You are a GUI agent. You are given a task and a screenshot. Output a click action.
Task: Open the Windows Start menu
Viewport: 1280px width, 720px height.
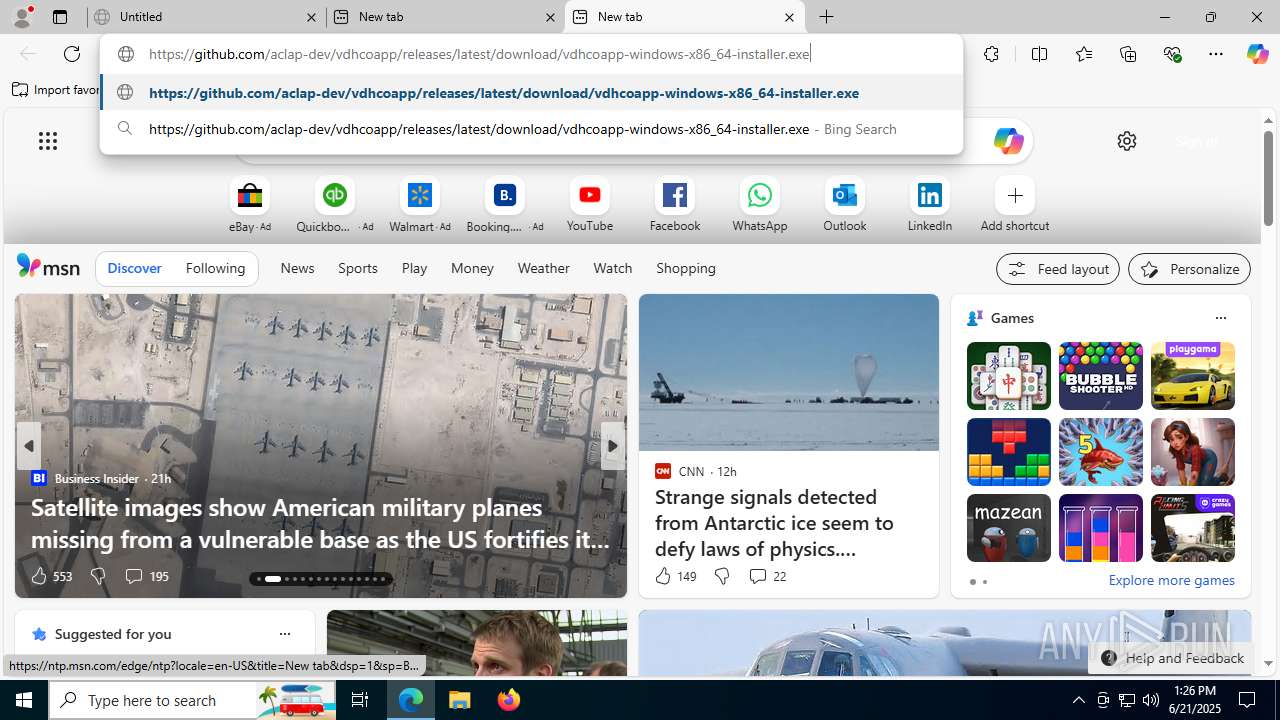pos(24,700)
